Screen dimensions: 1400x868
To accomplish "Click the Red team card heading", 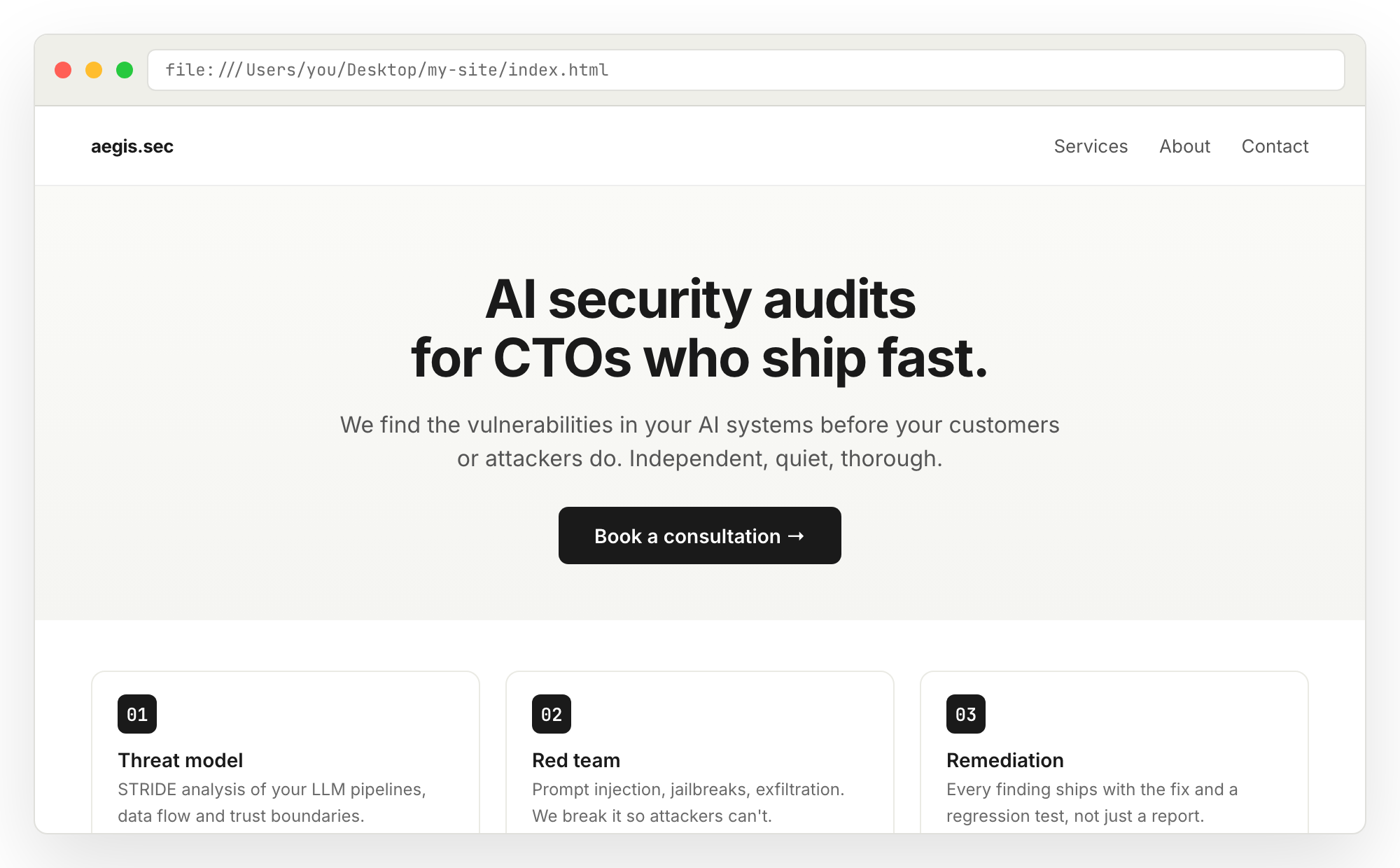I will click(575, 760).
